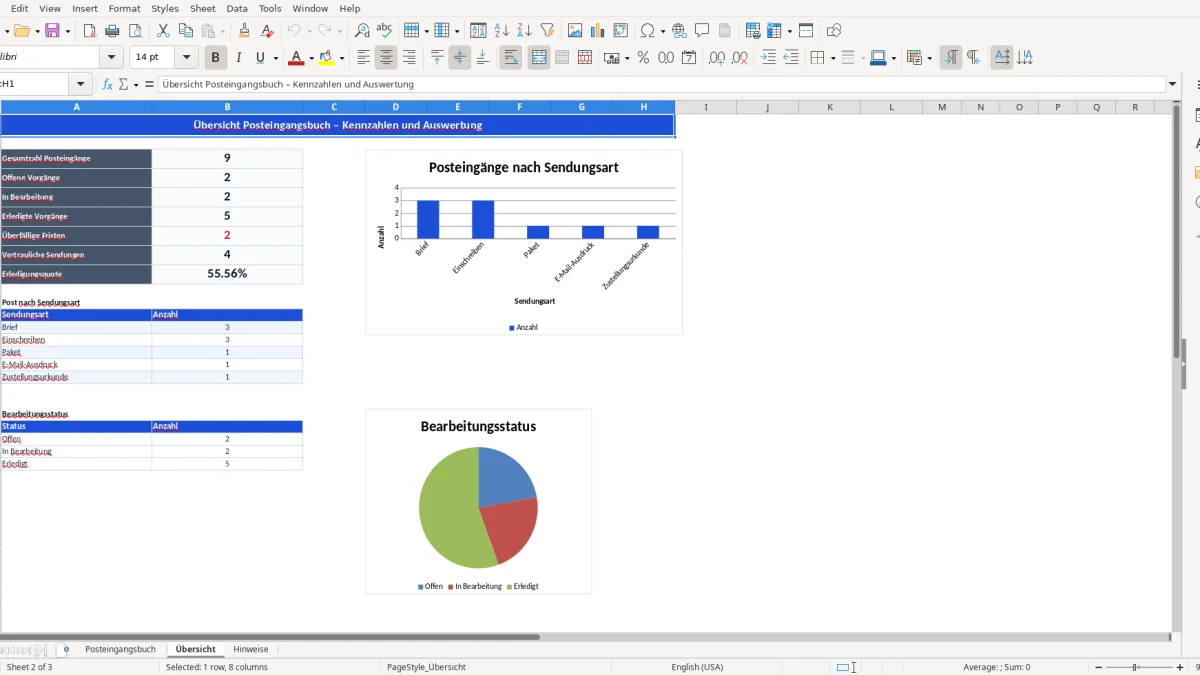The image size is (1200, 675).
Task: Open the Data menu
Action: click(237, 8)
